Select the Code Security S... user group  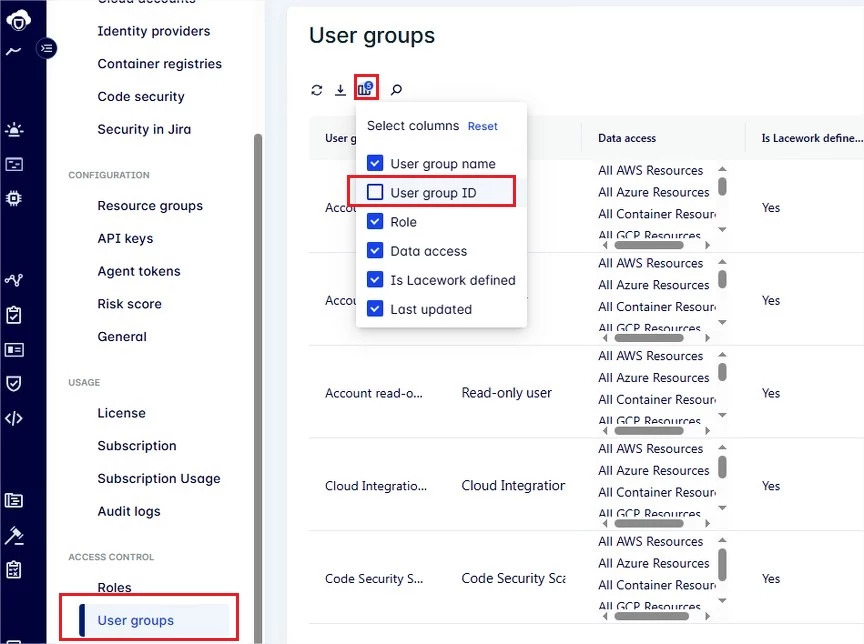coord(374,578)
